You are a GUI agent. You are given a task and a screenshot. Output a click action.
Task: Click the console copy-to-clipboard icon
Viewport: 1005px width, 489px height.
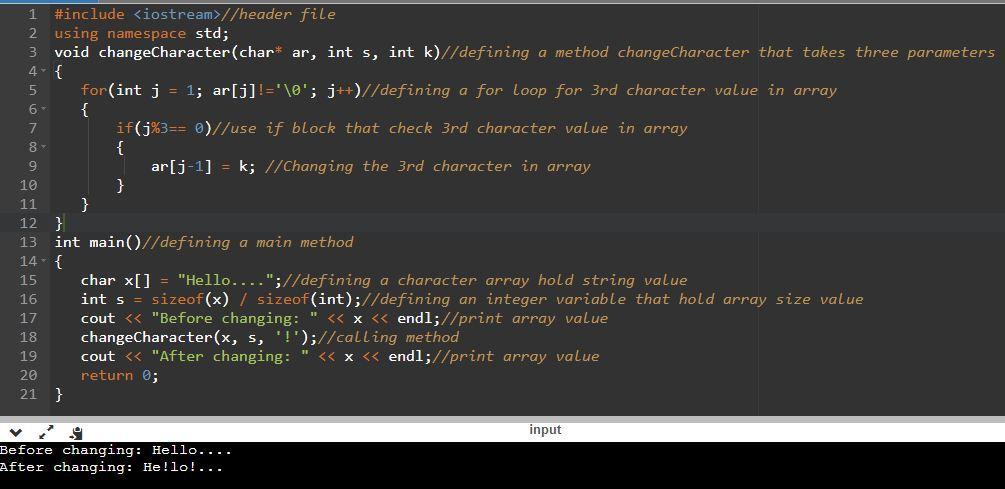click(x=76, y=433)
